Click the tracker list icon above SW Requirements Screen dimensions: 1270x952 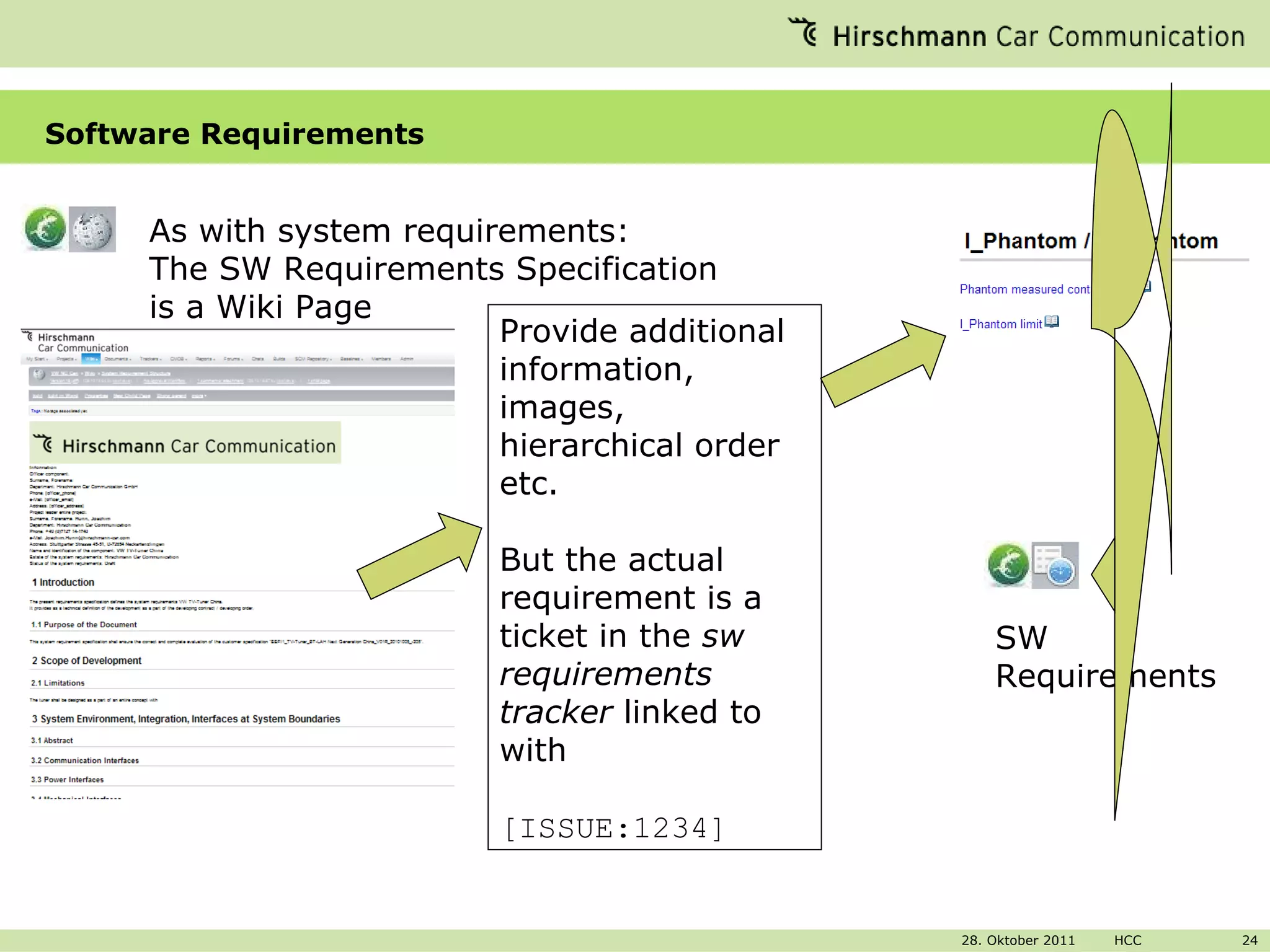1055,565
